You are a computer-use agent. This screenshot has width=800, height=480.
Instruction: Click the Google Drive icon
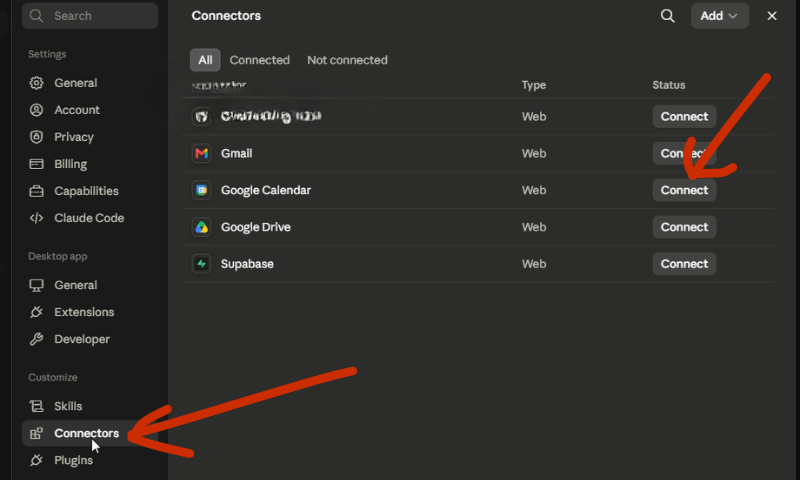202,227
